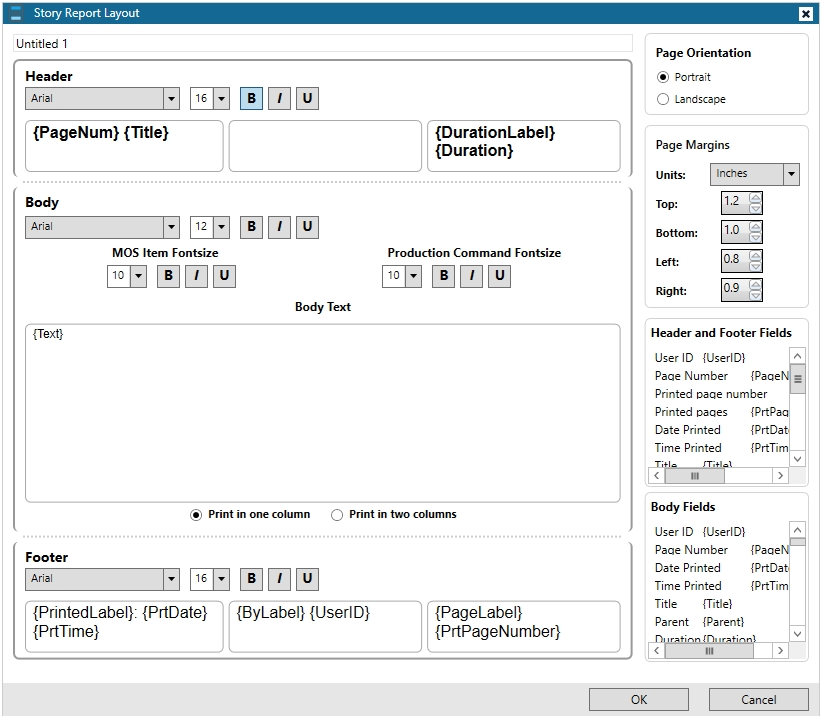This screenshot has width=830, height=726.
Task: Click OK to save the layout
Action: 639,700
